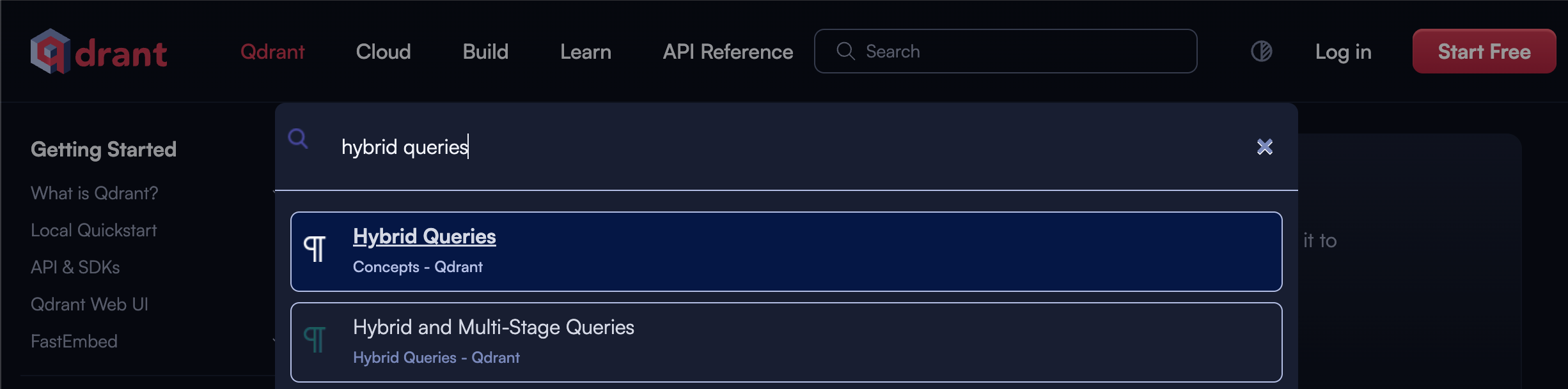Select Local Quickstart in the sidebar
1568x389 pixels.
point(94,230)
